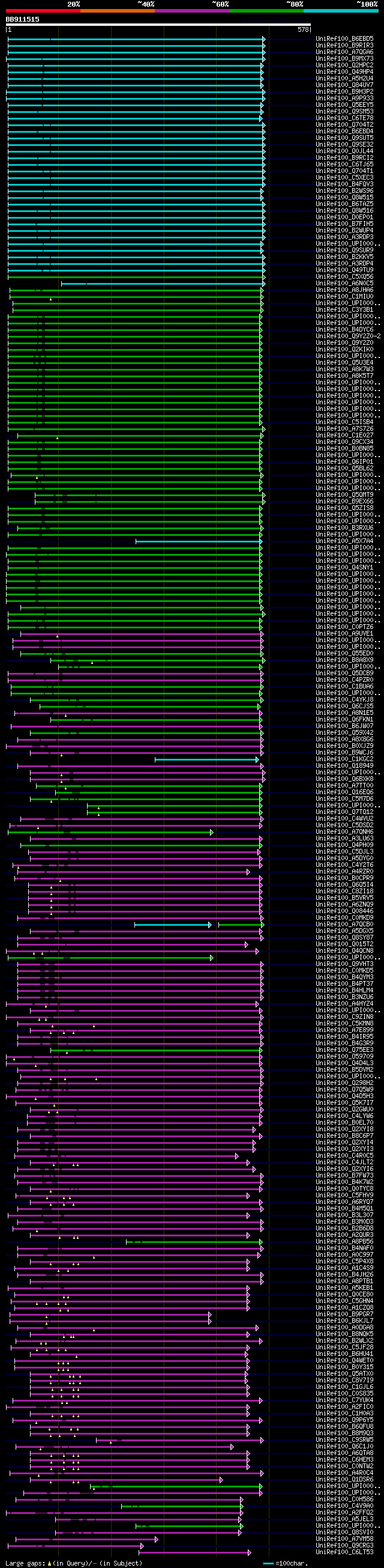
Task: Click the UniRef100_Q2HPC2 label
Action: point(344,65)
